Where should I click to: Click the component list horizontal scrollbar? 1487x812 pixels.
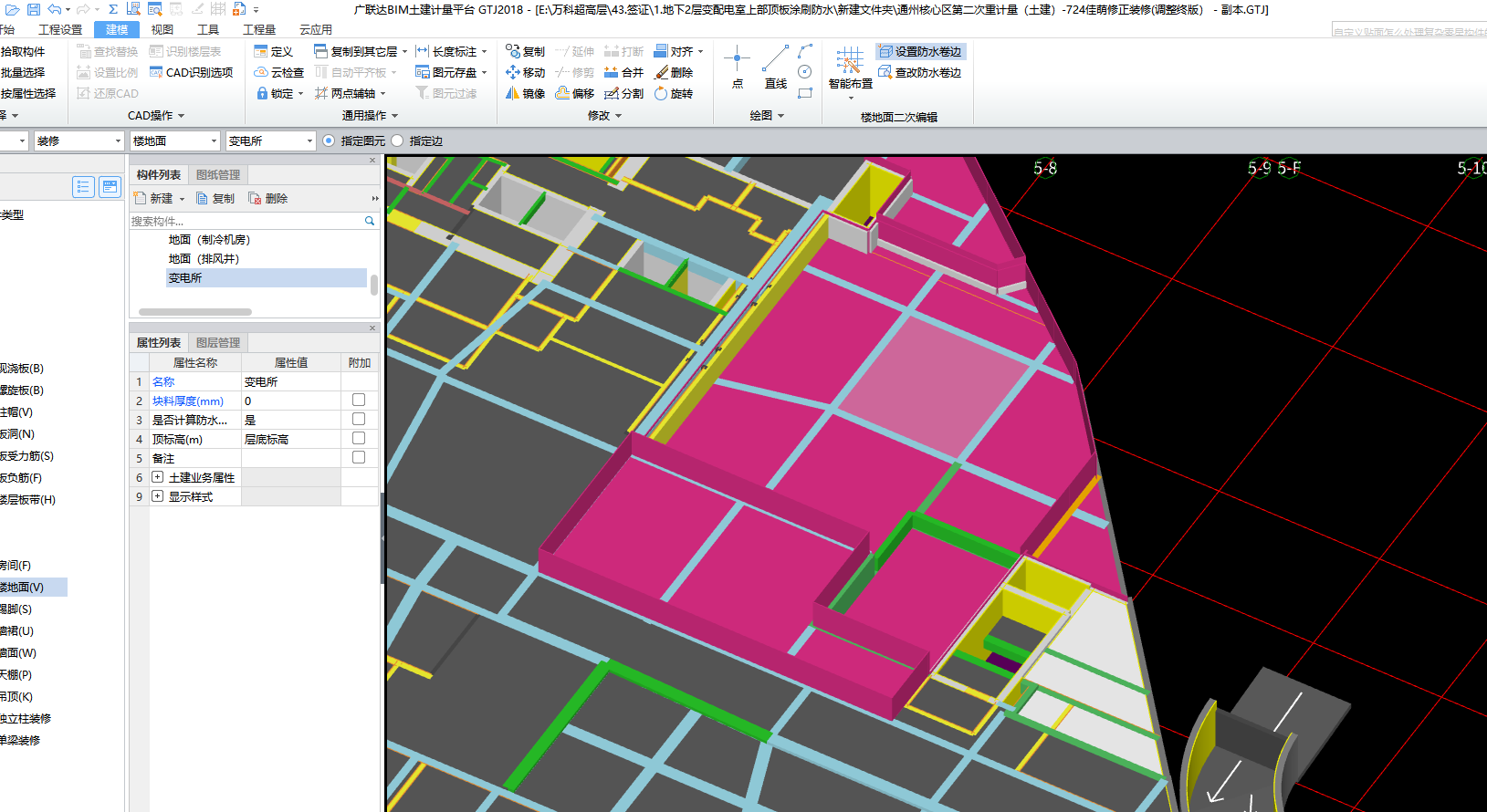pos(195,312)
